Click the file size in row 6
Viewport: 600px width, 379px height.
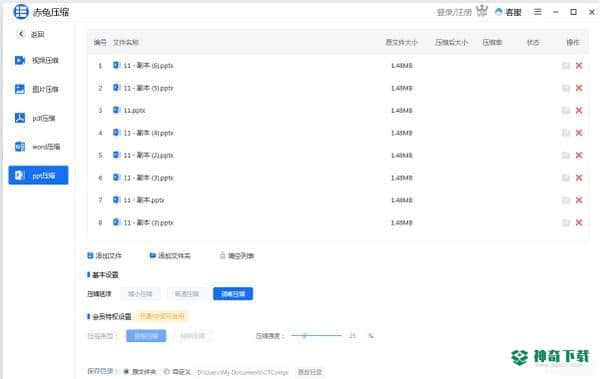click(x=402, y=178)
